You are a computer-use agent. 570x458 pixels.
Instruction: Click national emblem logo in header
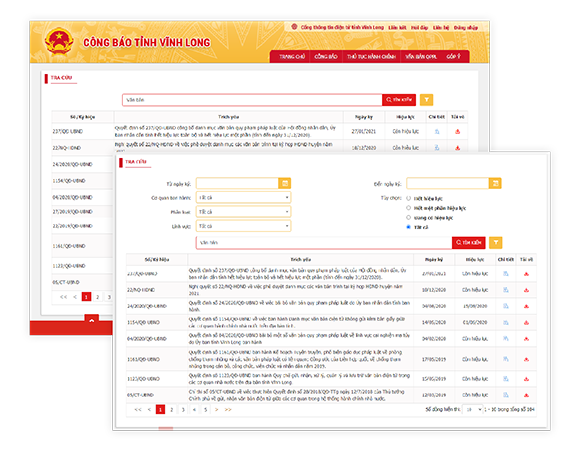point(59,42)
